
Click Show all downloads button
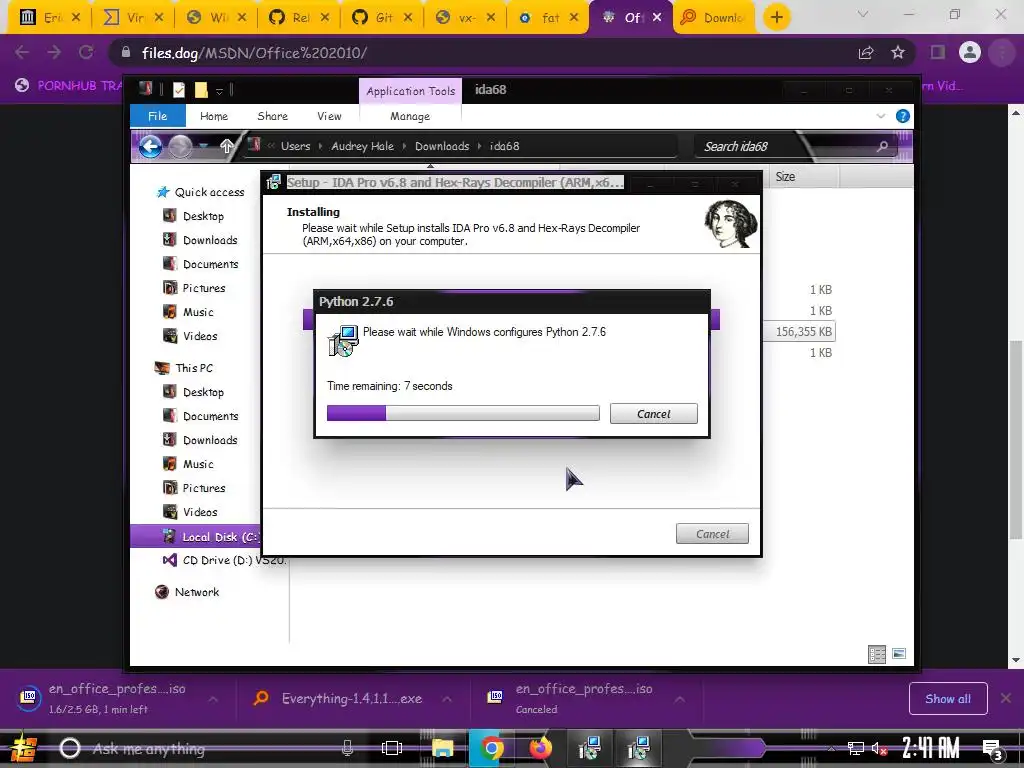tap(948, 699)
